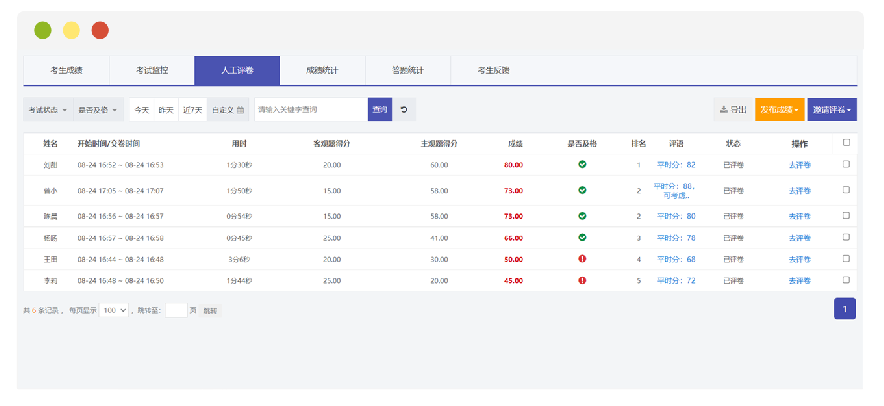
Task: Click the blue 查询 search button
Action: (380, 109)
